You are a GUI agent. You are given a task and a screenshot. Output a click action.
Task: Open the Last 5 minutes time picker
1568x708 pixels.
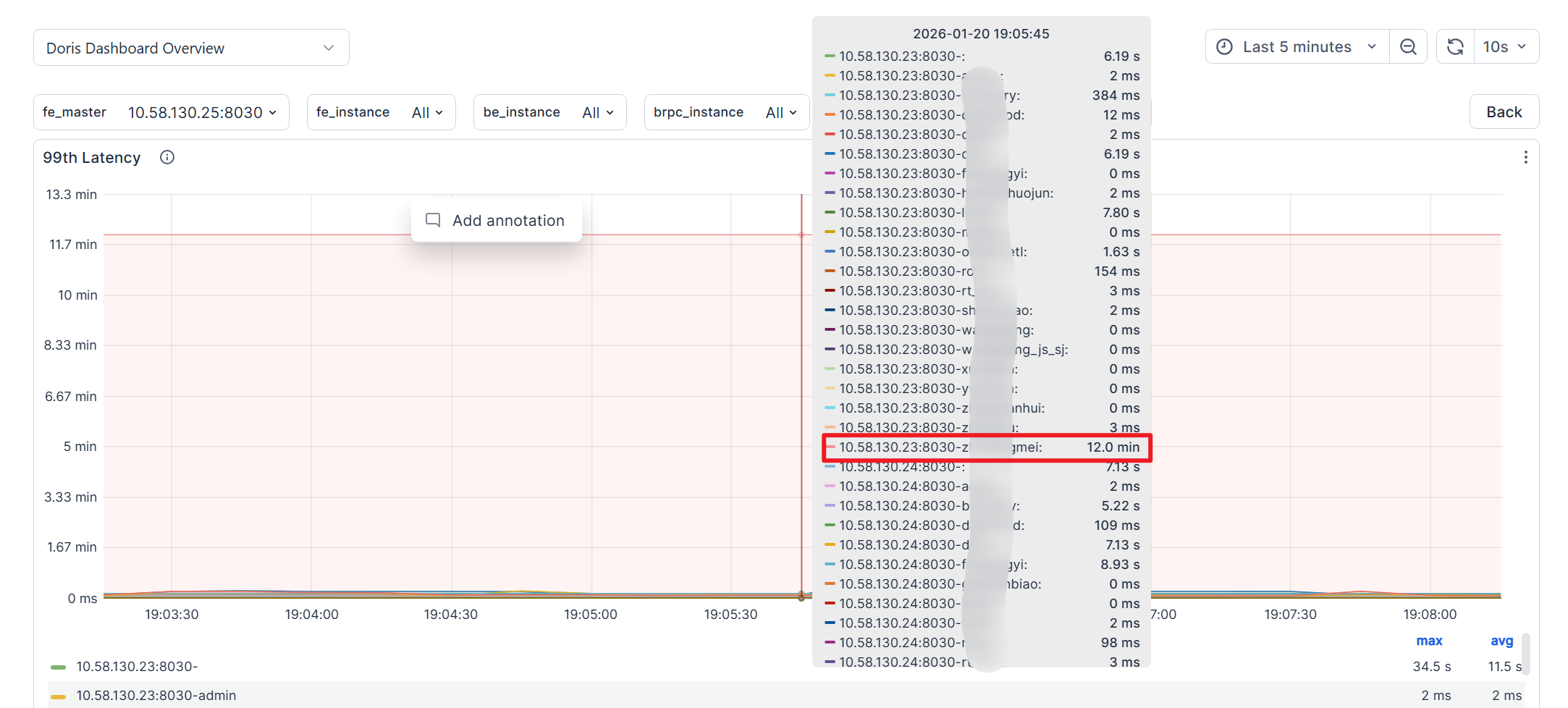click(x=1297, y=47)
